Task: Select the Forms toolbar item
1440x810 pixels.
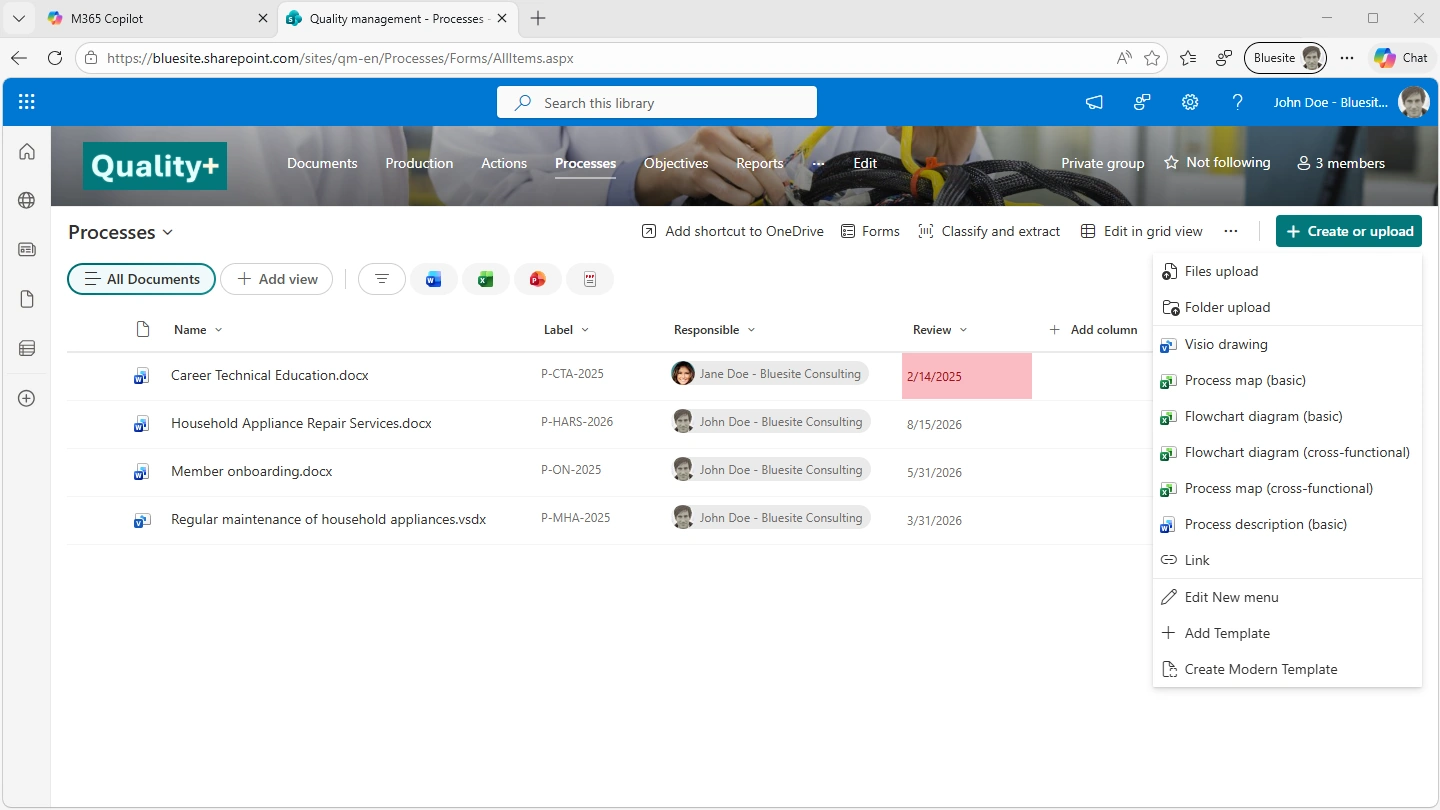Action: pos(870,231)
